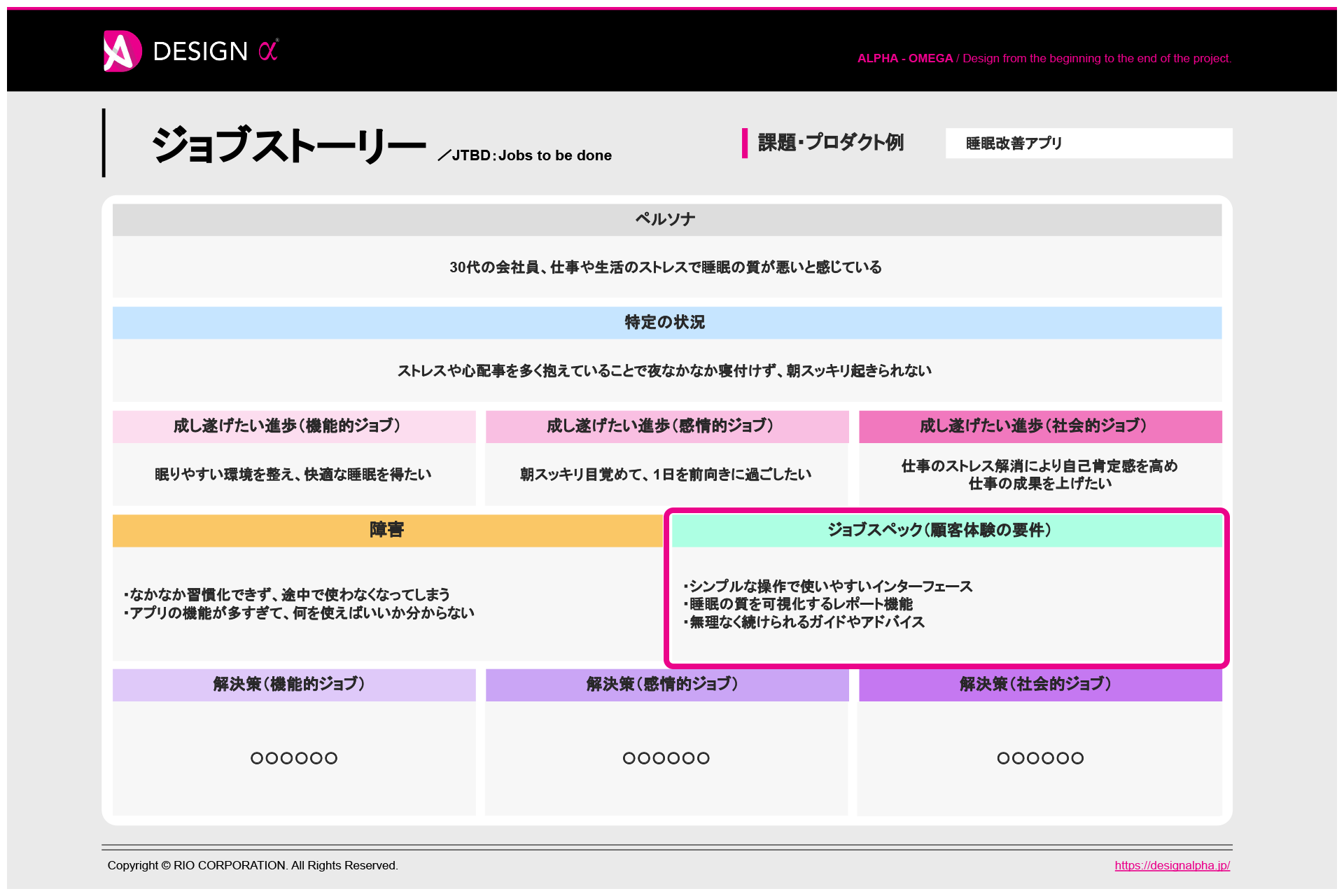Click the 成し遂げたい進歩(社会的ジョブ) header
Viewport: 1344px width, 896px height.
(1040, 426)
